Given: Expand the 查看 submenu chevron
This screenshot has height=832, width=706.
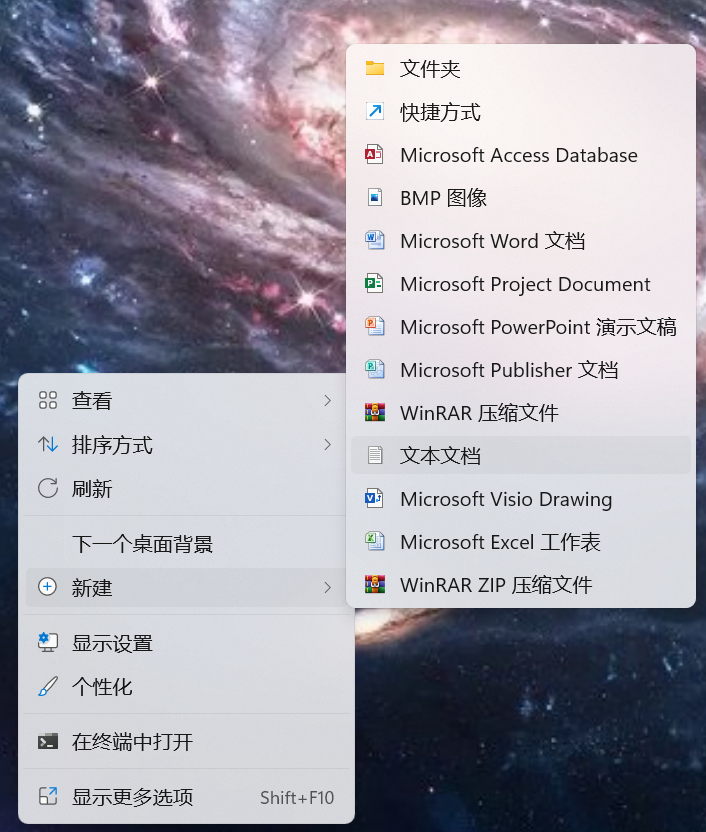Looking at the screenshot, I should point(327,401).
